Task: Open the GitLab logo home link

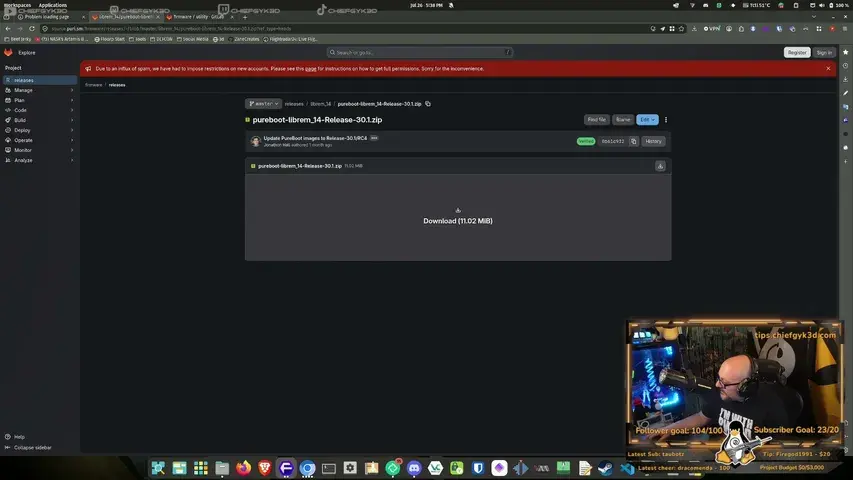Action: coord(8,53)
